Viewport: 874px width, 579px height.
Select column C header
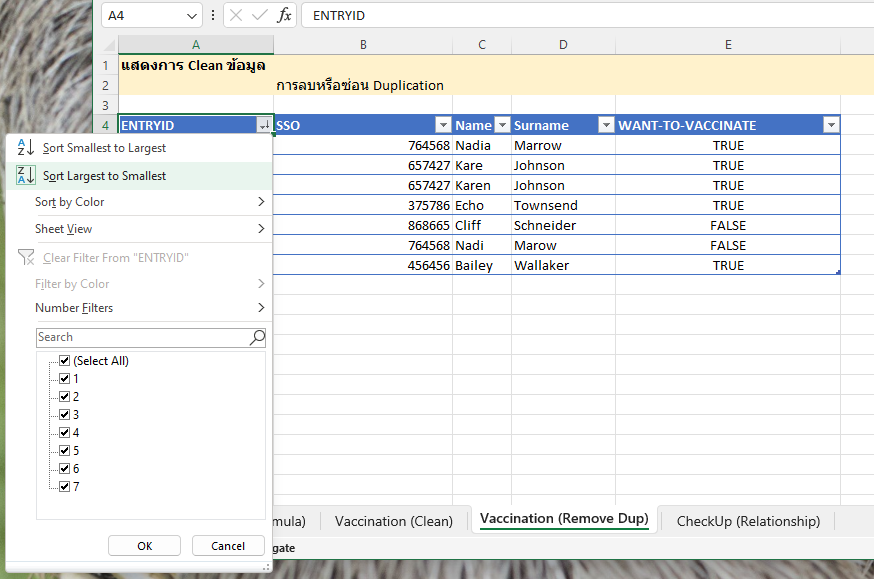point(482,45)
